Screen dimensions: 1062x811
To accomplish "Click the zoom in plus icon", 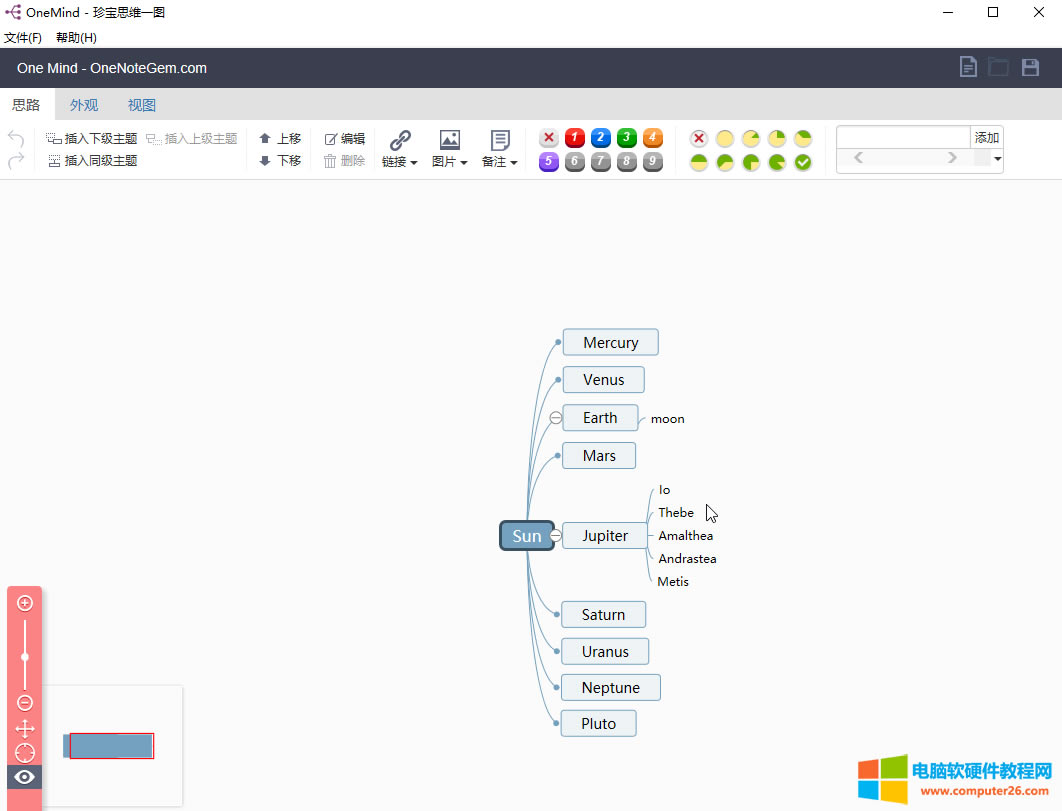I will tap(25, 603).
